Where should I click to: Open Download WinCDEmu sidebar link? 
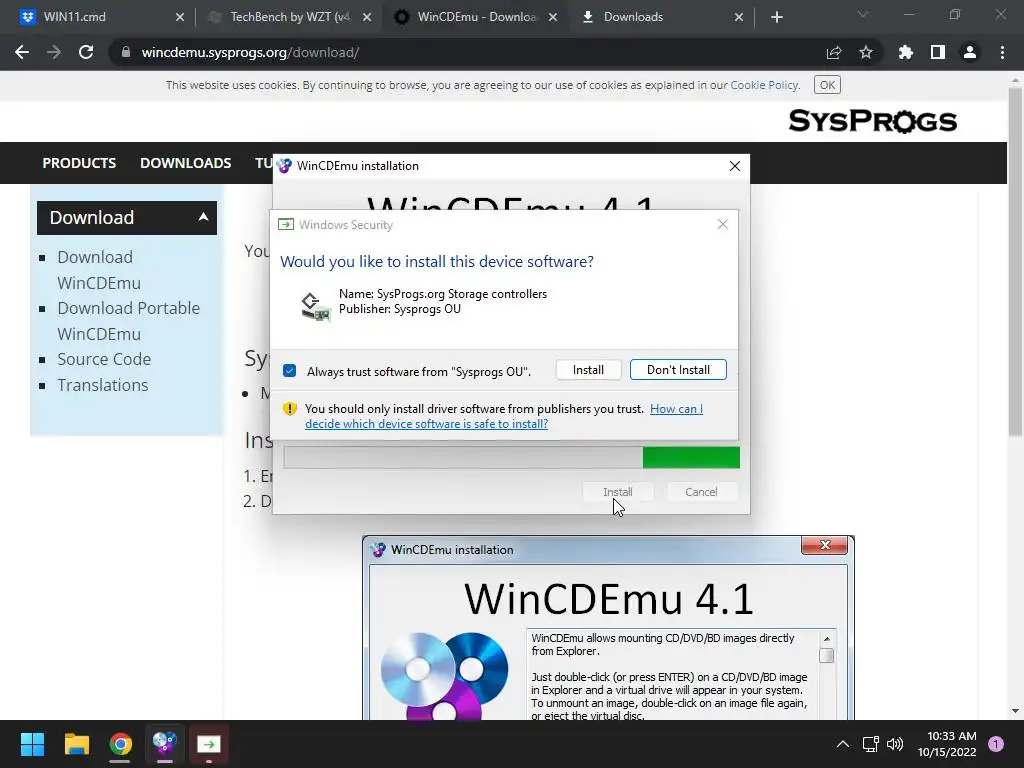point(99,270)
